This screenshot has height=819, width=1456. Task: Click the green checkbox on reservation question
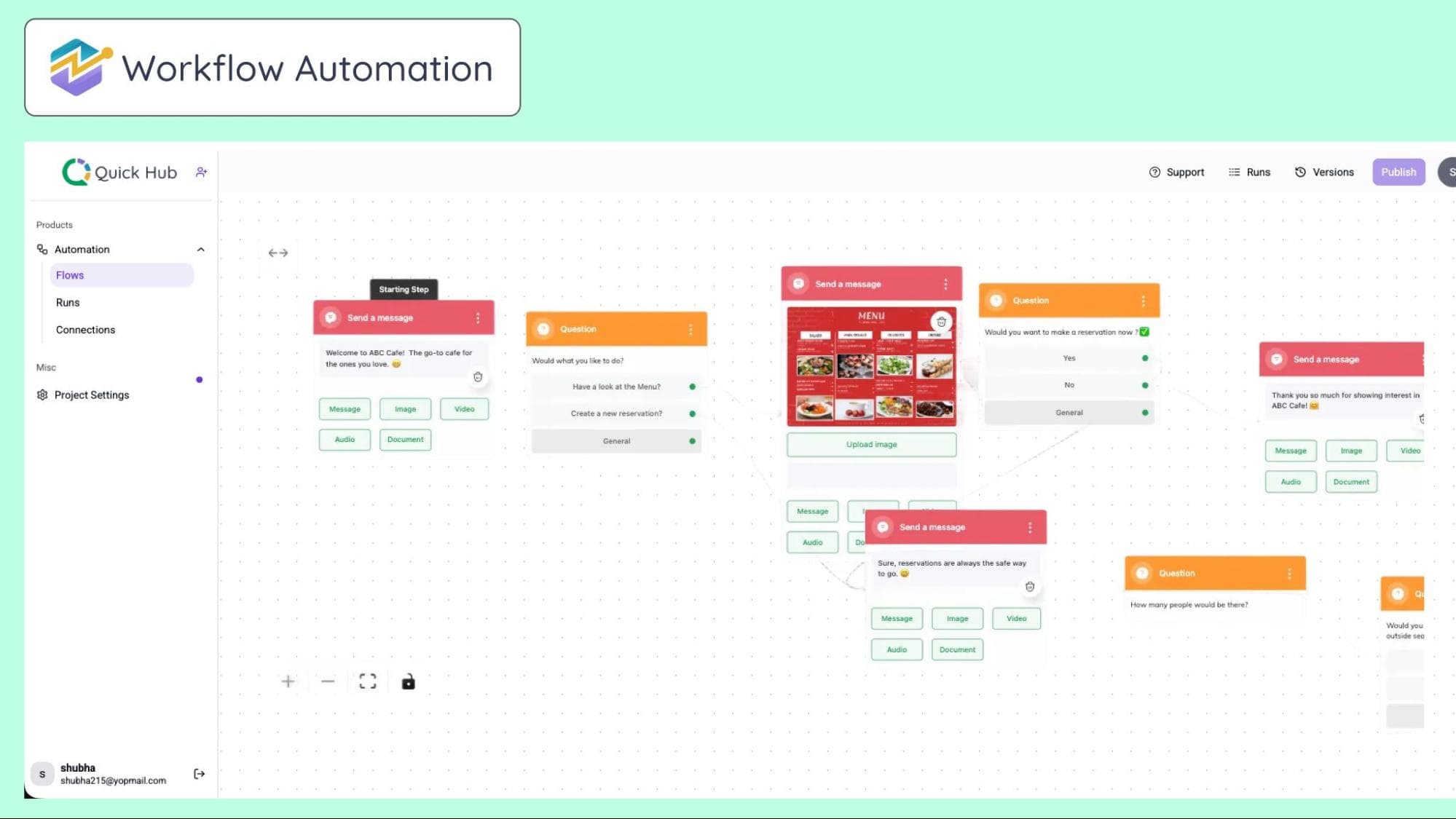[x=1144, y=331]
